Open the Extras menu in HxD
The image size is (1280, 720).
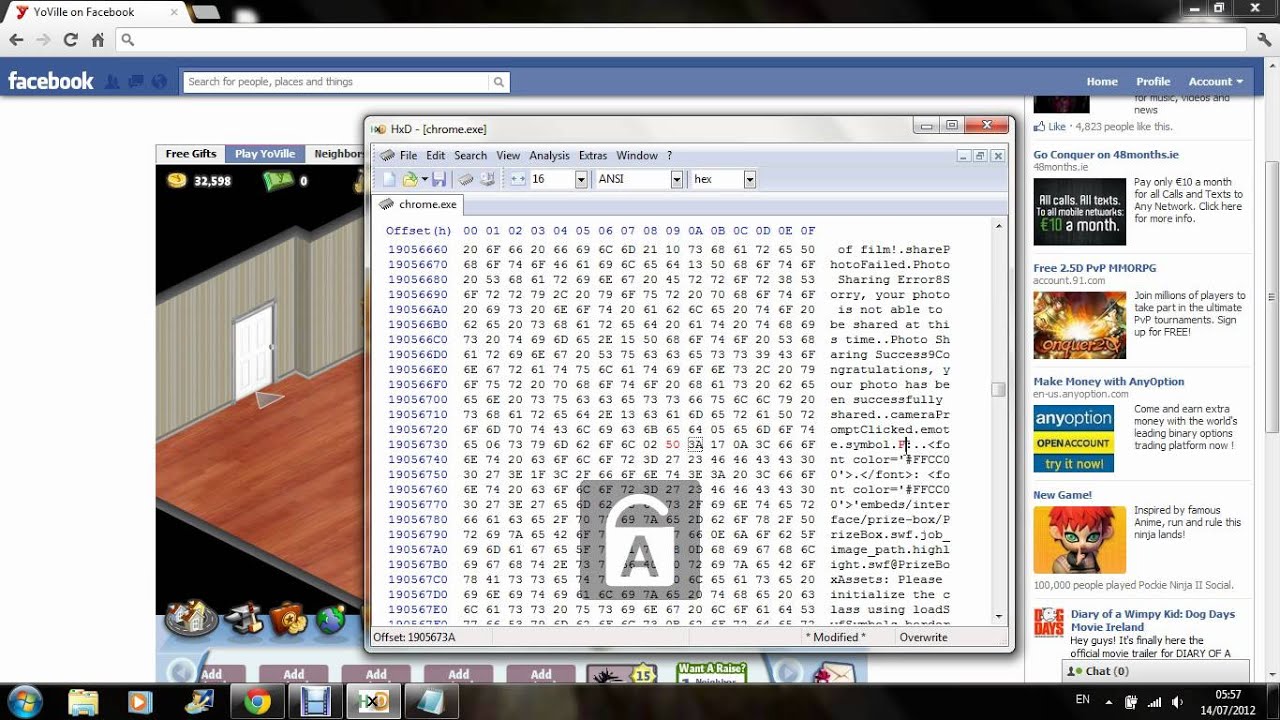tap(593, 155)
